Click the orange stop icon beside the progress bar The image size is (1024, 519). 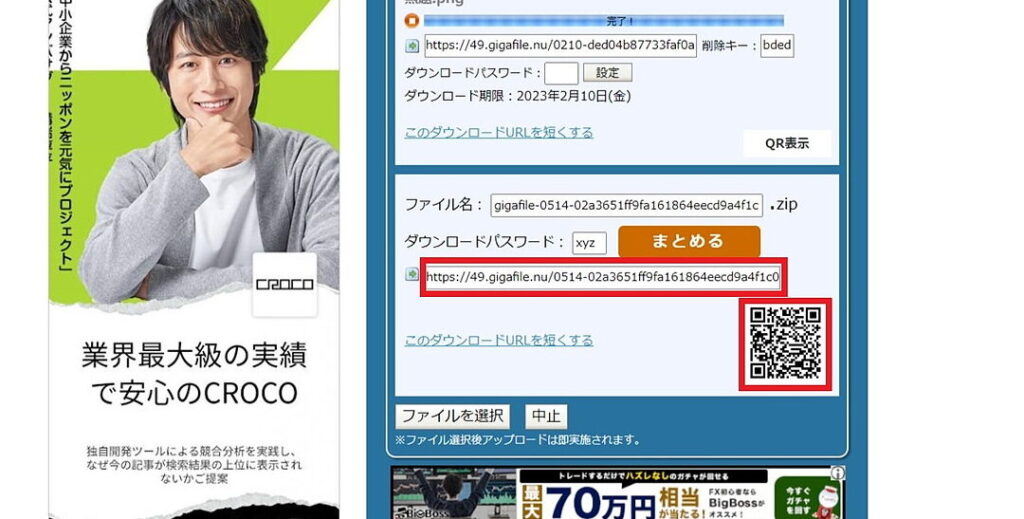[x=411, y=20]
